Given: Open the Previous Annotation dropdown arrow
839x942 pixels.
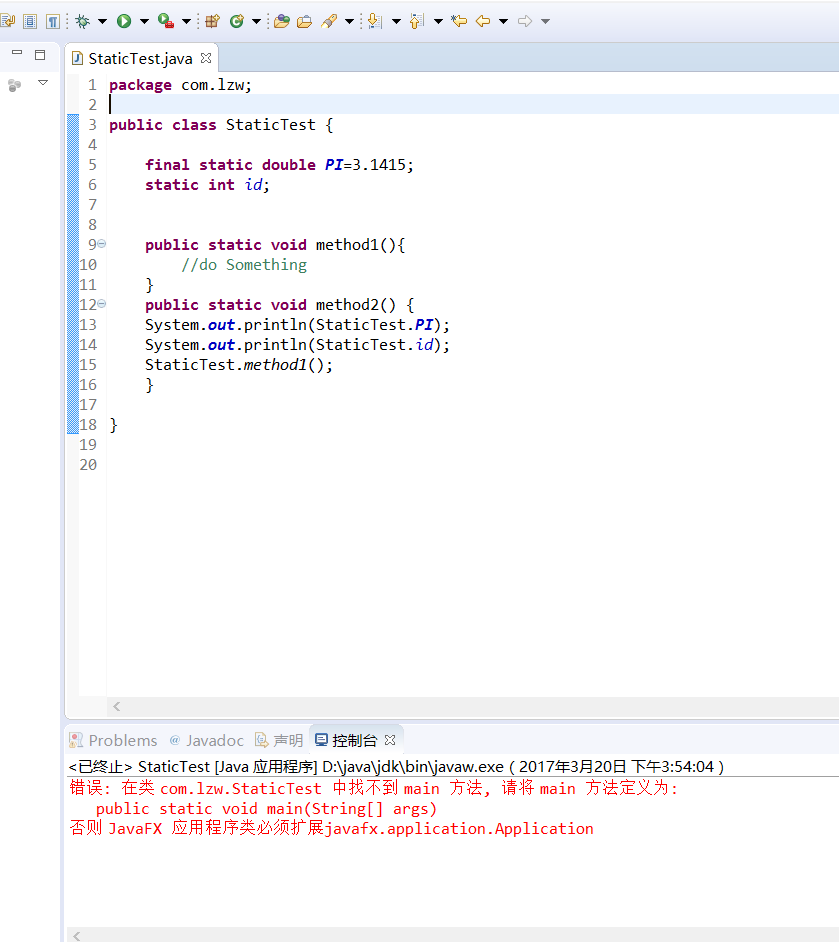Looking at the screenshot, I should 438,21.
